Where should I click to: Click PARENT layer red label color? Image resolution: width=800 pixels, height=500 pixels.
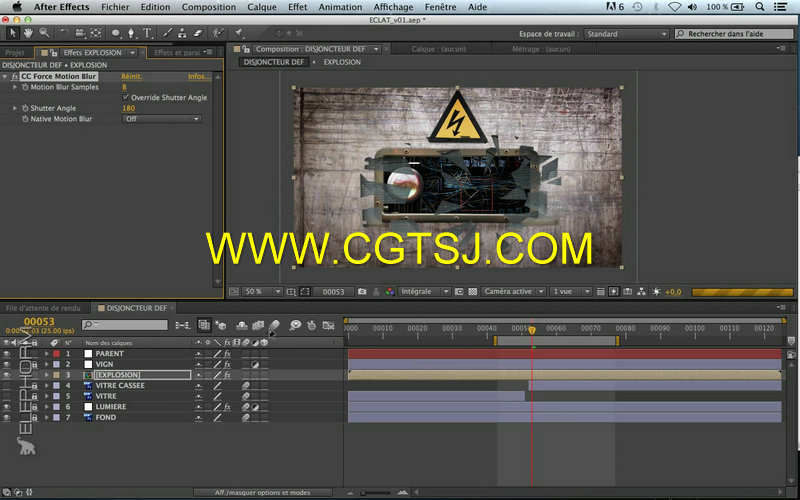[57, 353]
